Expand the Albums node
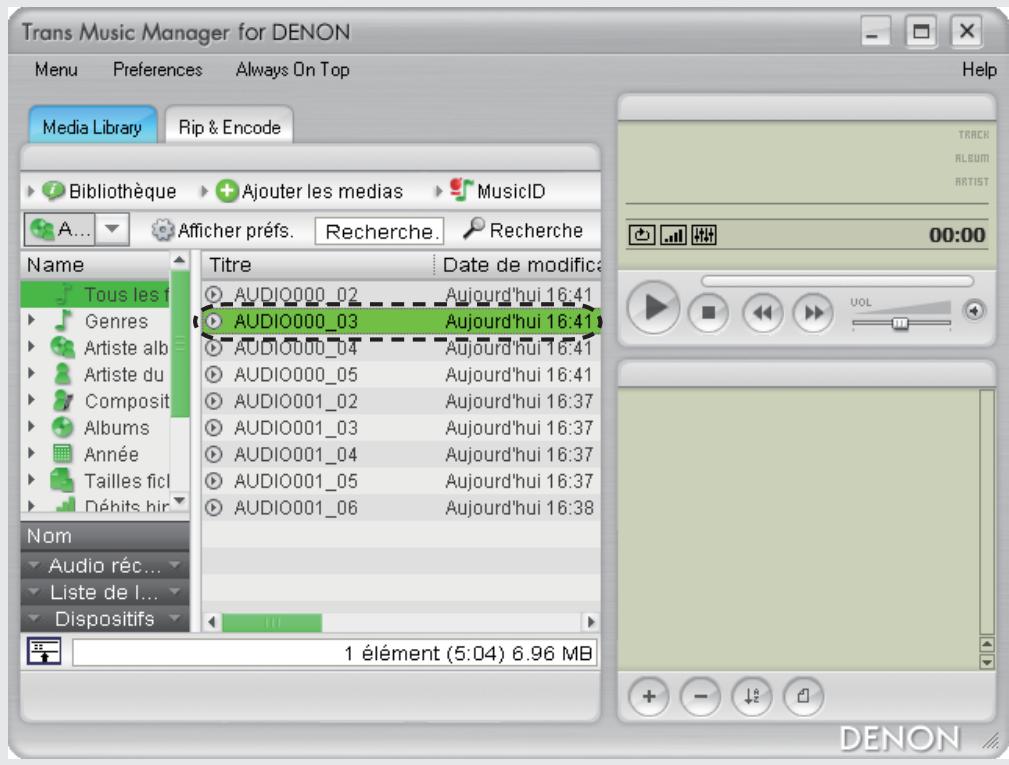The image size is (1009, 765). 32,427
